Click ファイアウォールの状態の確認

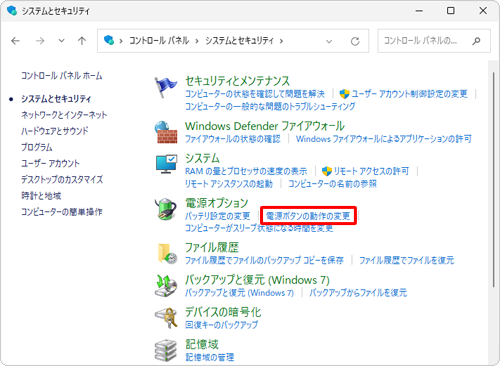pos(233,139)
